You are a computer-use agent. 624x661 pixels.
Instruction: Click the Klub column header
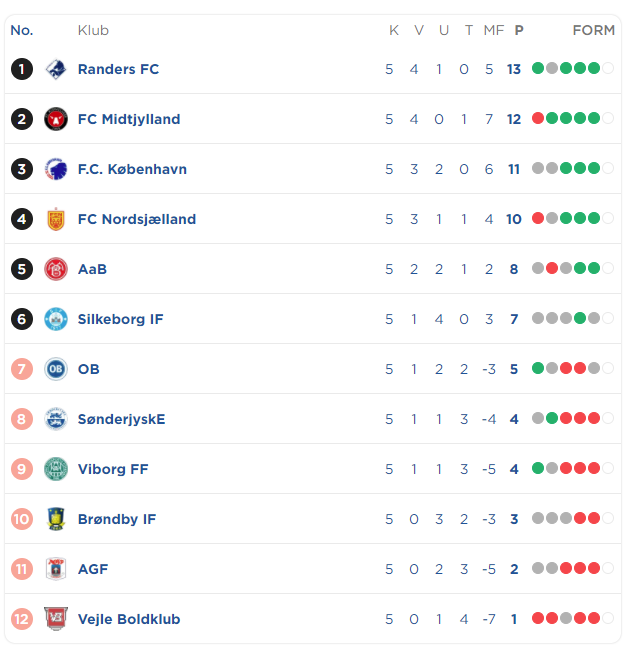[x=93, y=30]
